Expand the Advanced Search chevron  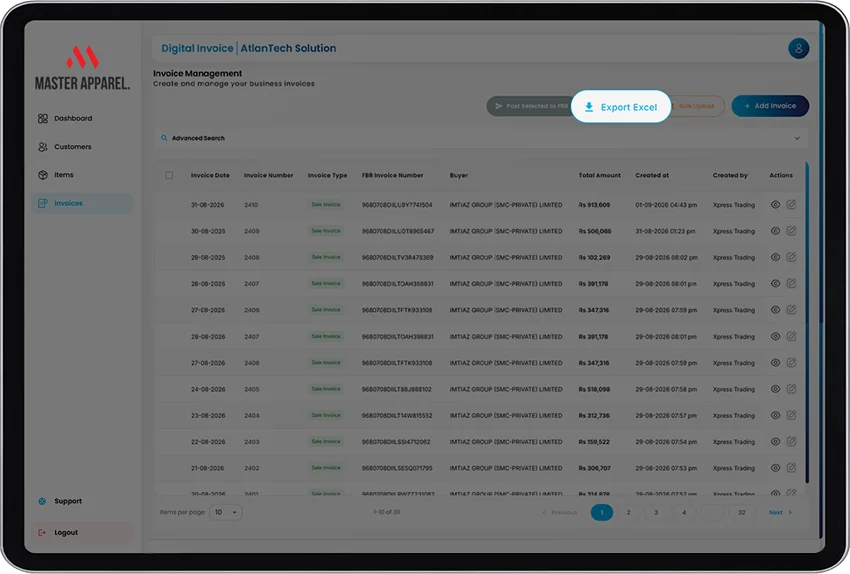[797, 138]
